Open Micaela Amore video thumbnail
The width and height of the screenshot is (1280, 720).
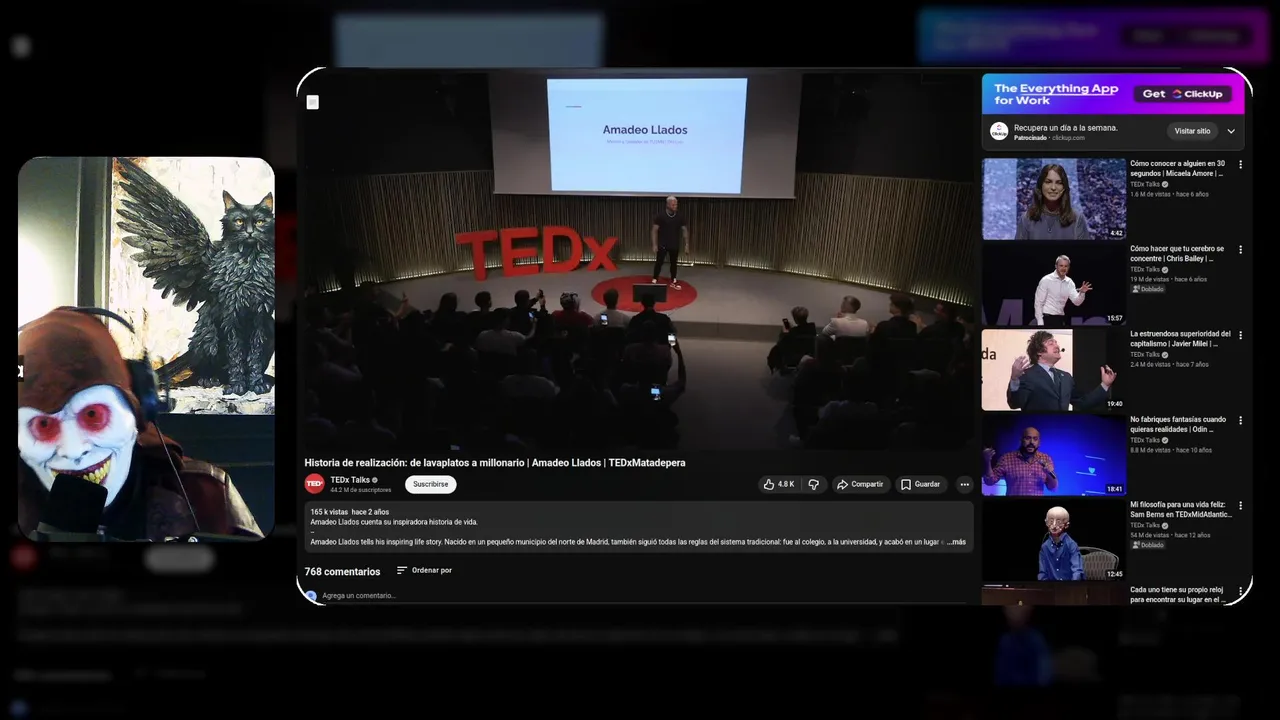click(1053, 199)
